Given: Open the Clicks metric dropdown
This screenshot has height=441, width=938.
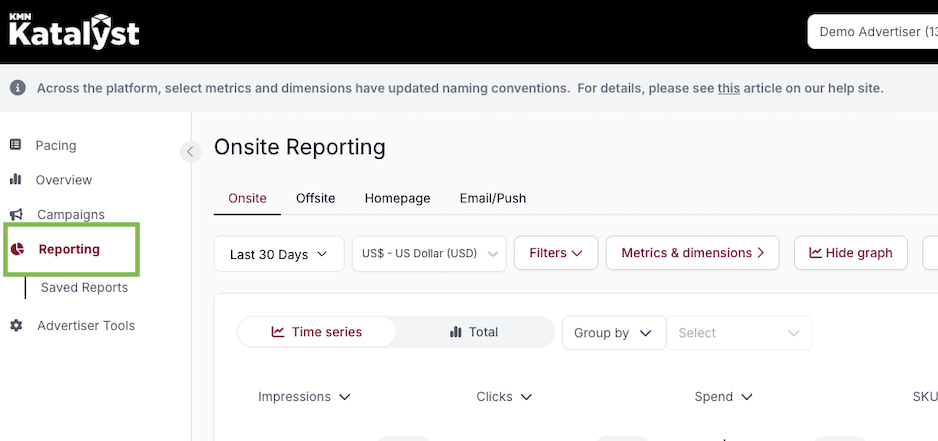Looking at the screenshot, I should (504, 397).
